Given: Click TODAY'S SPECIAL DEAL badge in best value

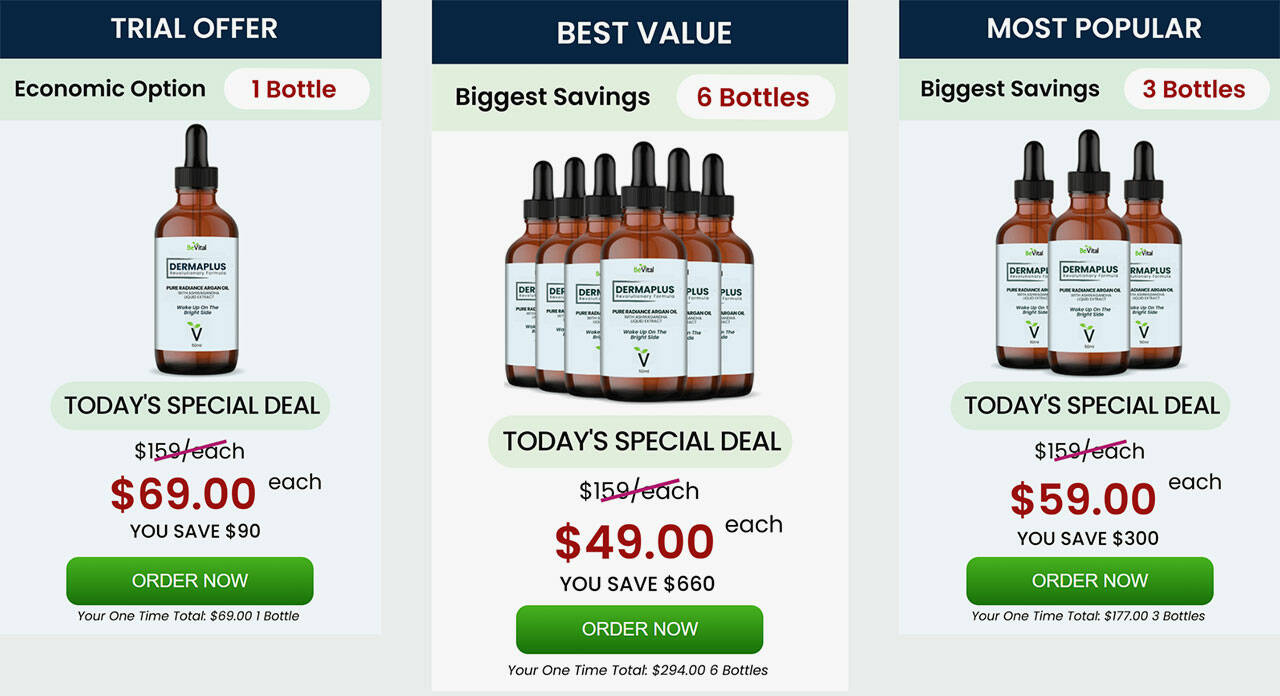Looking at the screenshot, I should pos(640,442).
